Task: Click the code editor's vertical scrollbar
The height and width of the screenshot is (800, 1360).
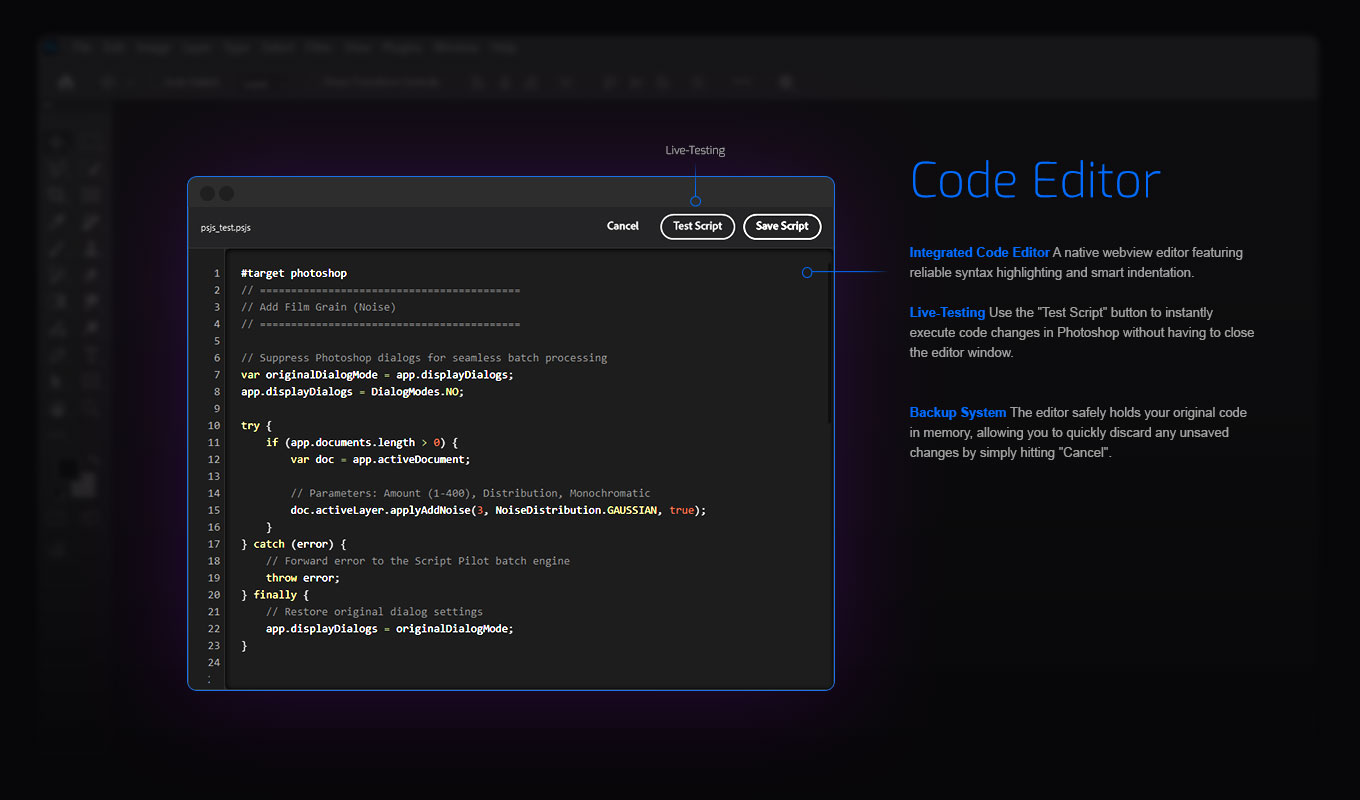Action: point(829,340)
